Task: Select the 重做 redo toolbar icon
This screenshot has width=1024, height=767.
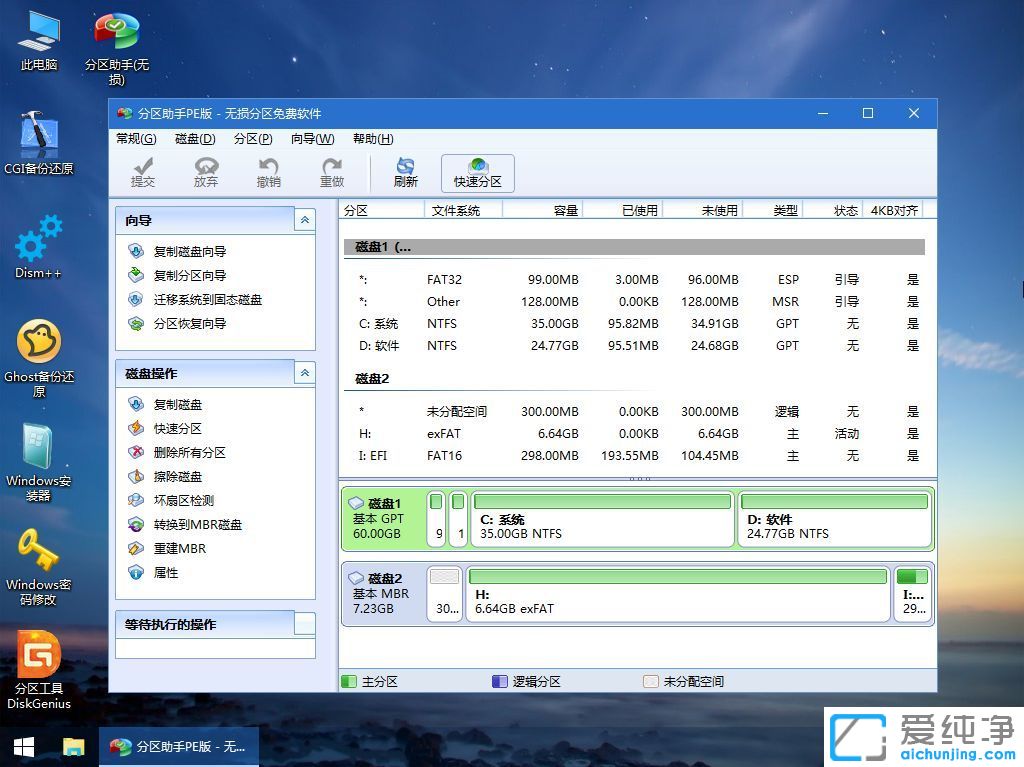Action: pos(332,172)
